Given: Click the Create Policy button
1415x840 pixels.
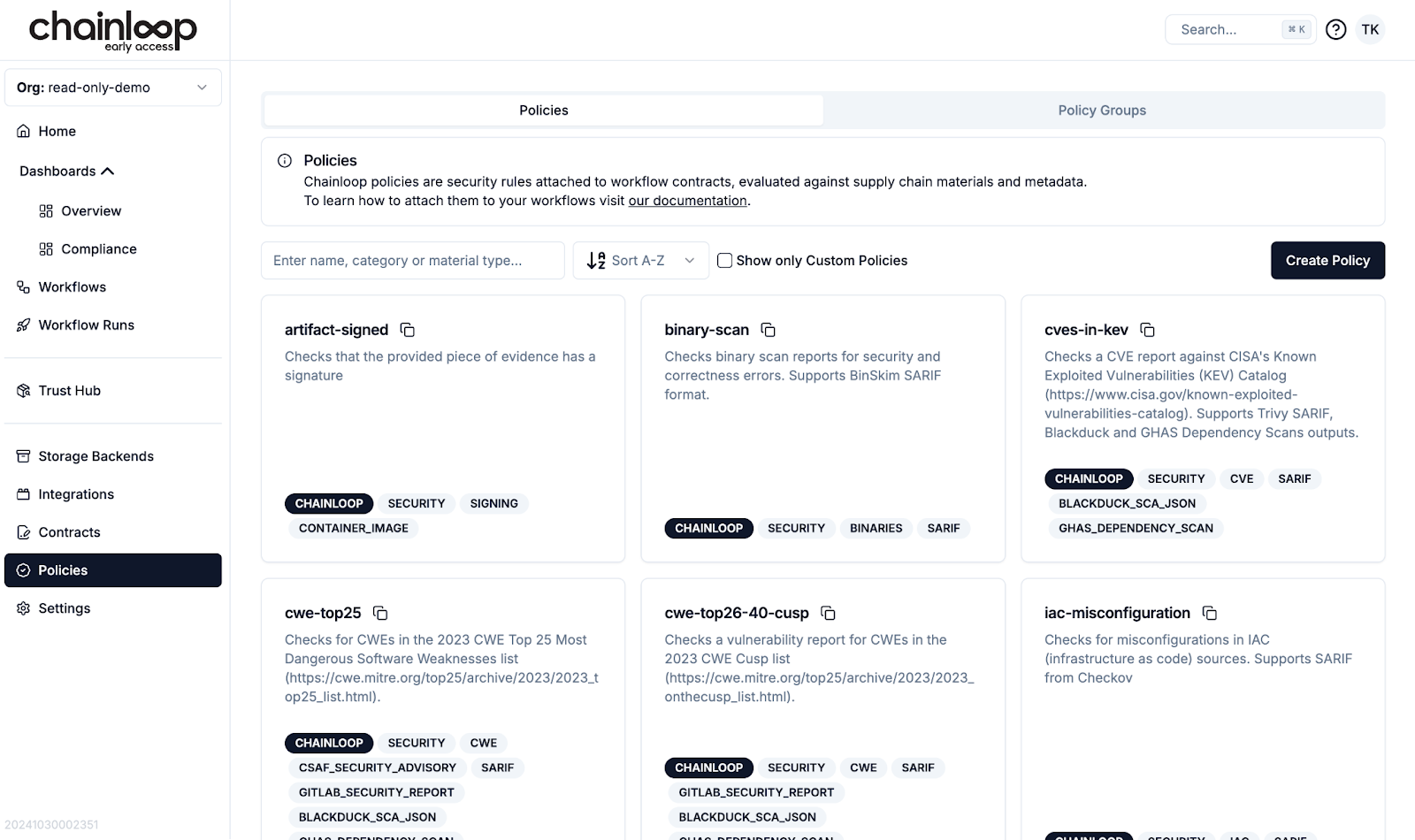Looking at the screenshot, I should pyautogui.click(x=1327, y=260).
